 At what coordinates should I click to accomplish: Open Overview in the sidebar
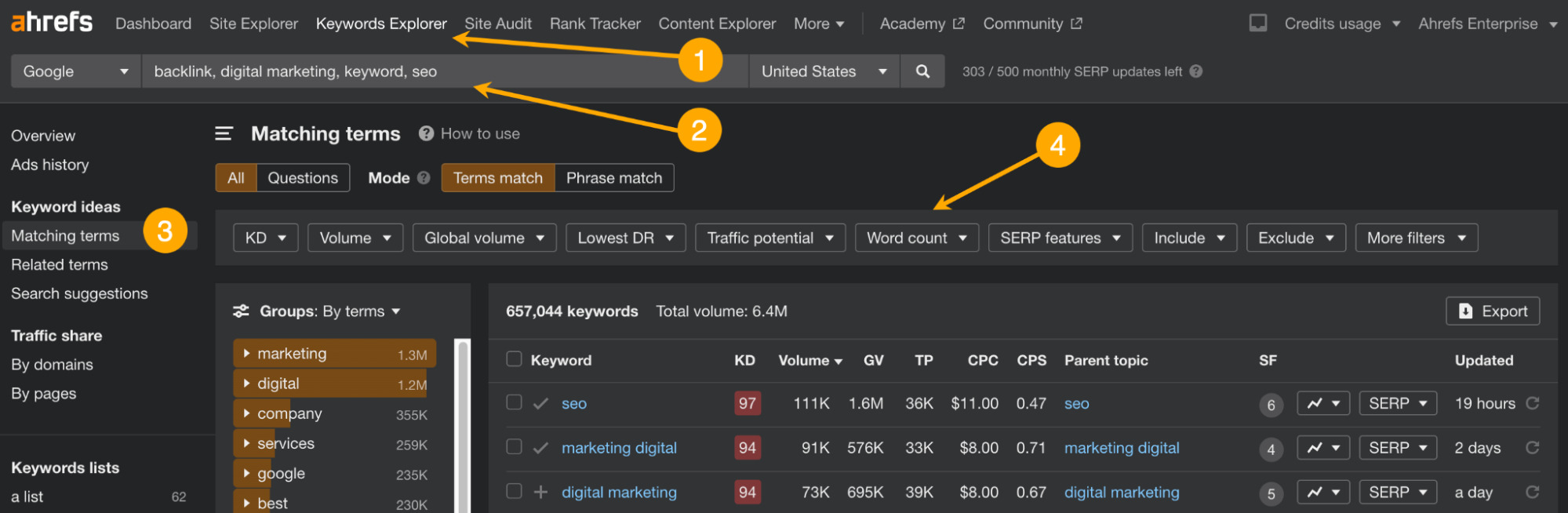point(43,136)
